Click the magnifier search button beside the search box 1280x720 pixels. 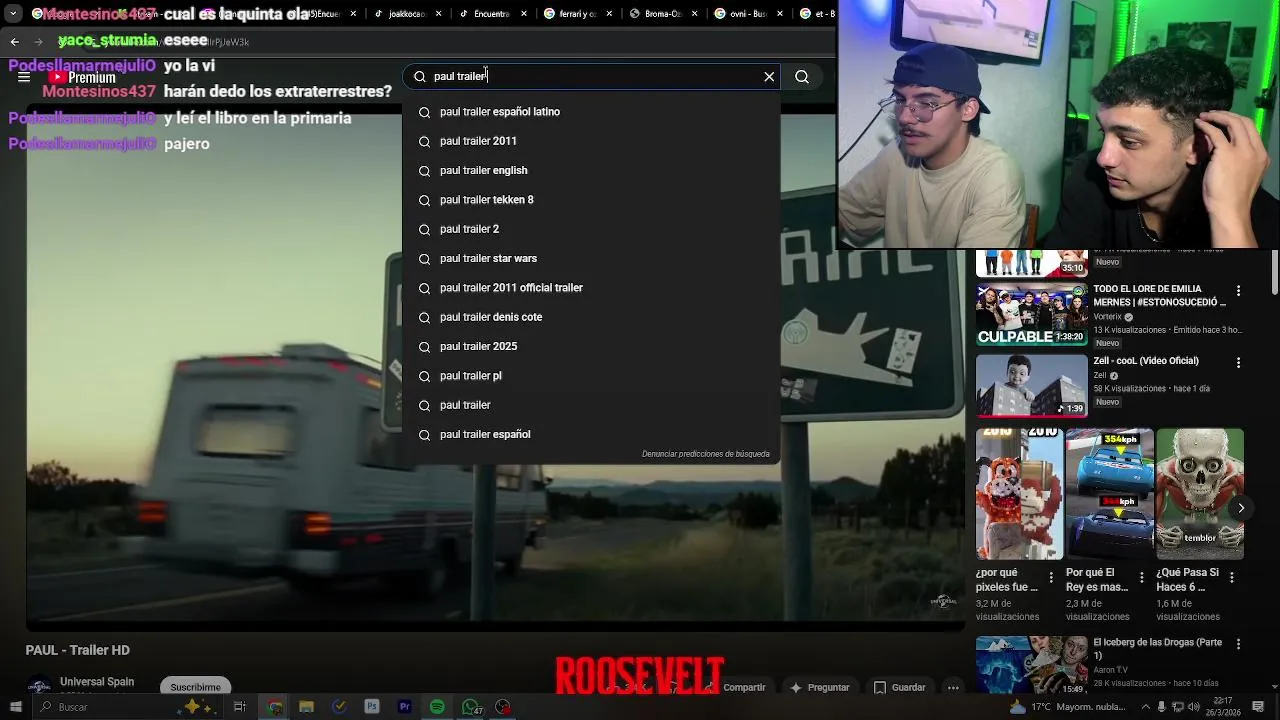[802, 76]
